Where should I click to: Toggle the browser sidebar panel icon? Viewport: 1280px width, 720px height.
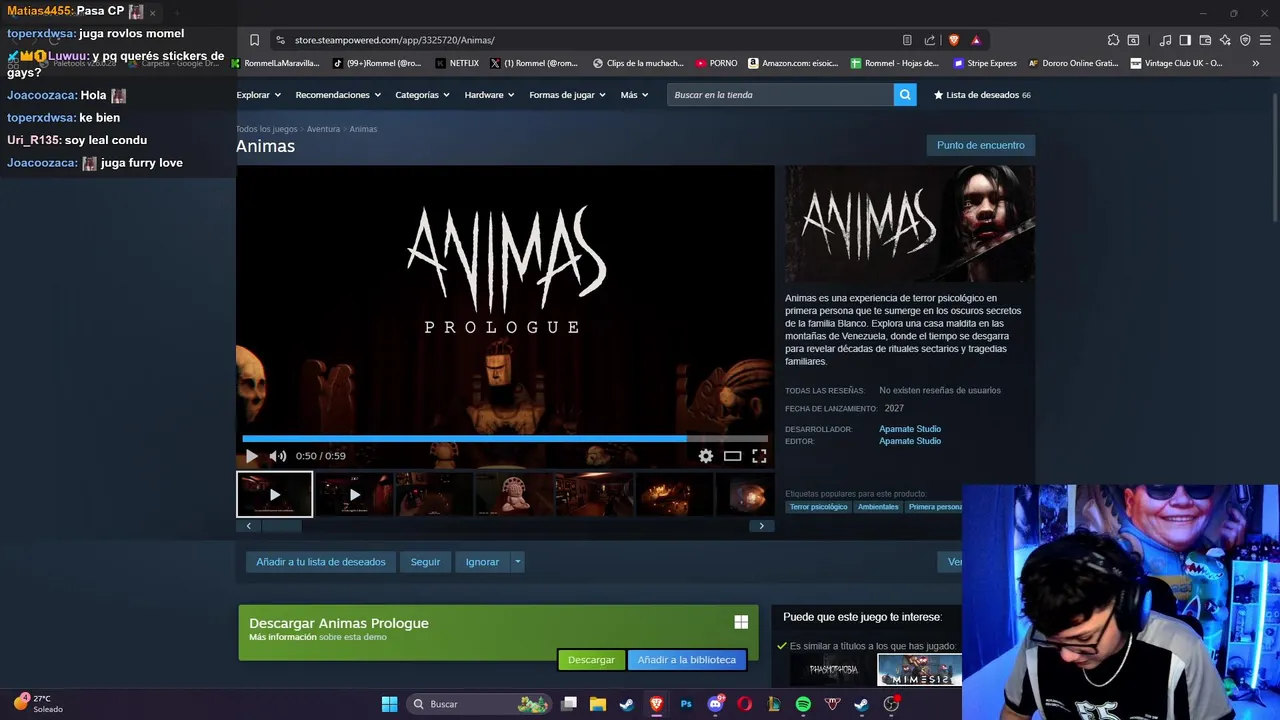(1185, 40)
